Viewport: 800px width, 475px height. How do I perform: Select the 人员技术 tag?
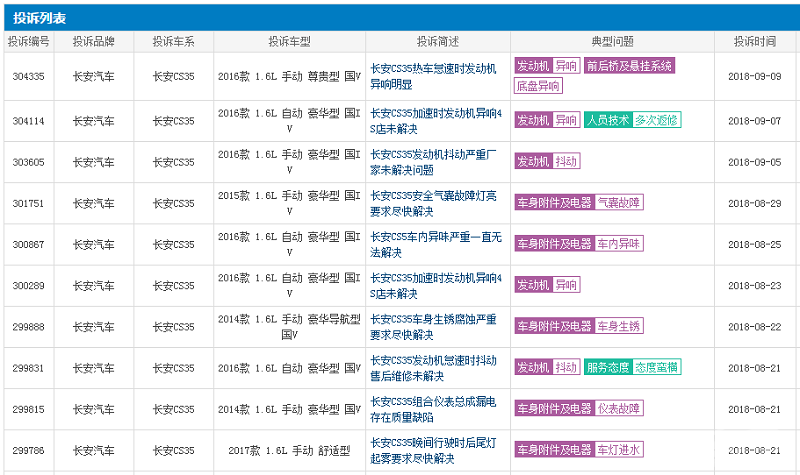pos(608,120)
